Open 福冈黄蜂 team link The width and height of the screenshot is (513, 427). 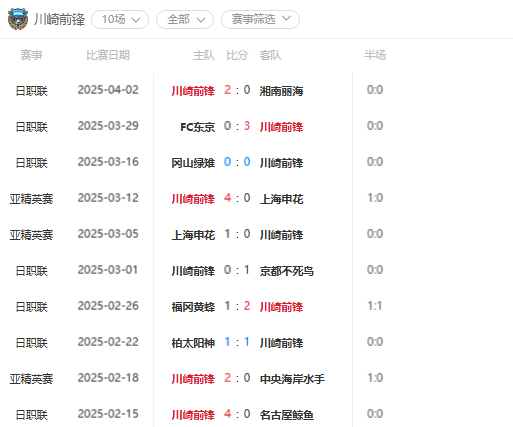193,307
